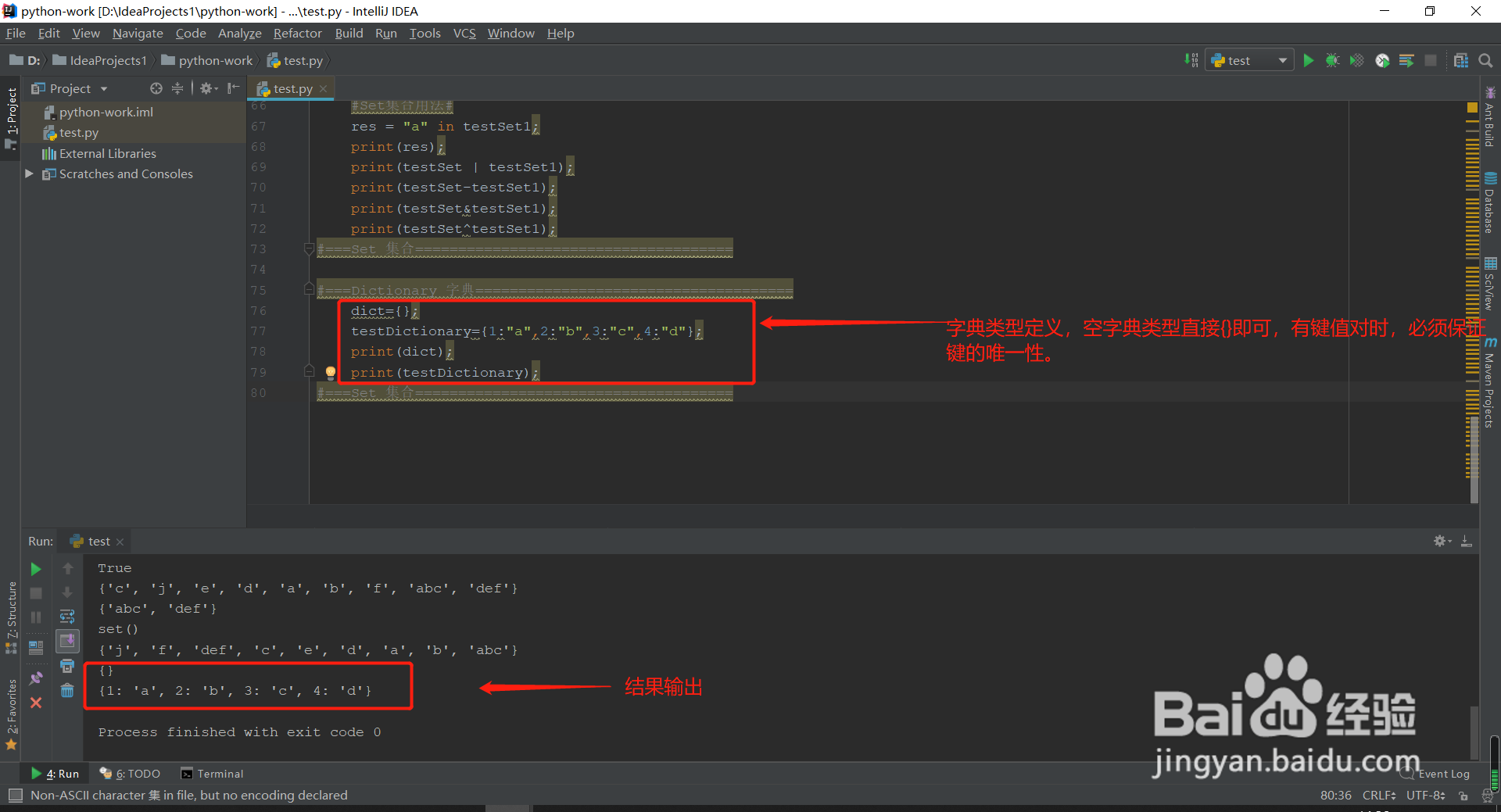The image size is (1501, 812).
Task: Collapse the Dictionary region fold marker at line 75
Action: point(309,289)
